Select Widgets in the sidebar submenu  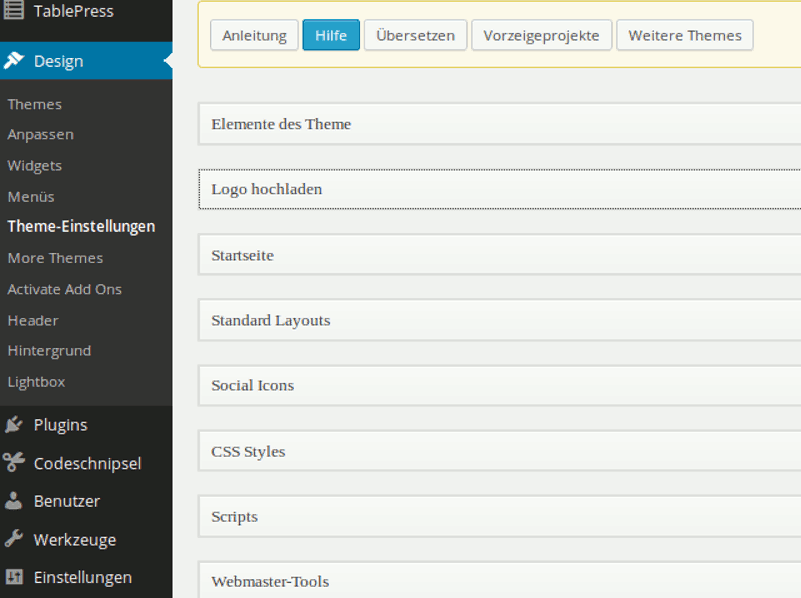(x=35, y=166)
